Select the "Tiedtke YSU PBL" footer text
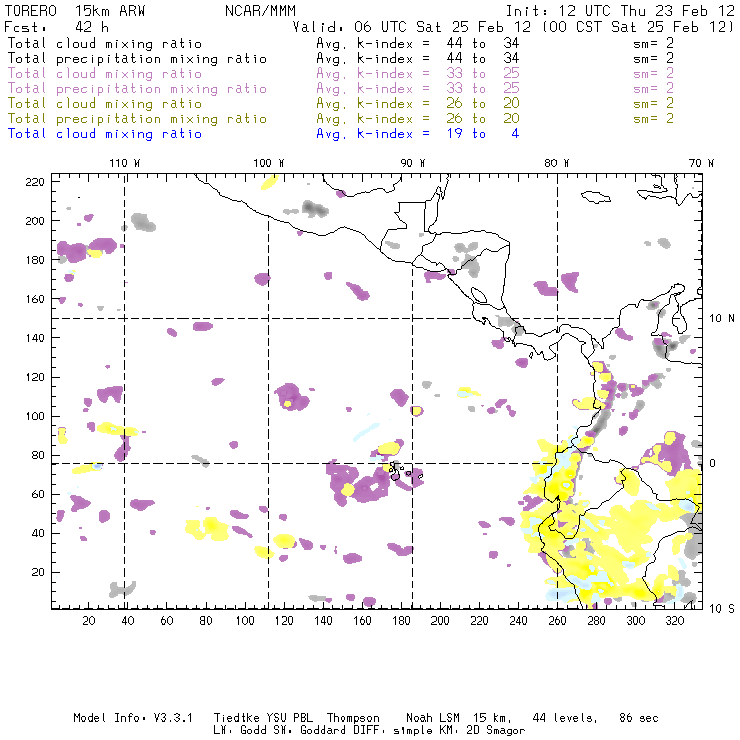740x740 pixels. click(x=263, y=718)
